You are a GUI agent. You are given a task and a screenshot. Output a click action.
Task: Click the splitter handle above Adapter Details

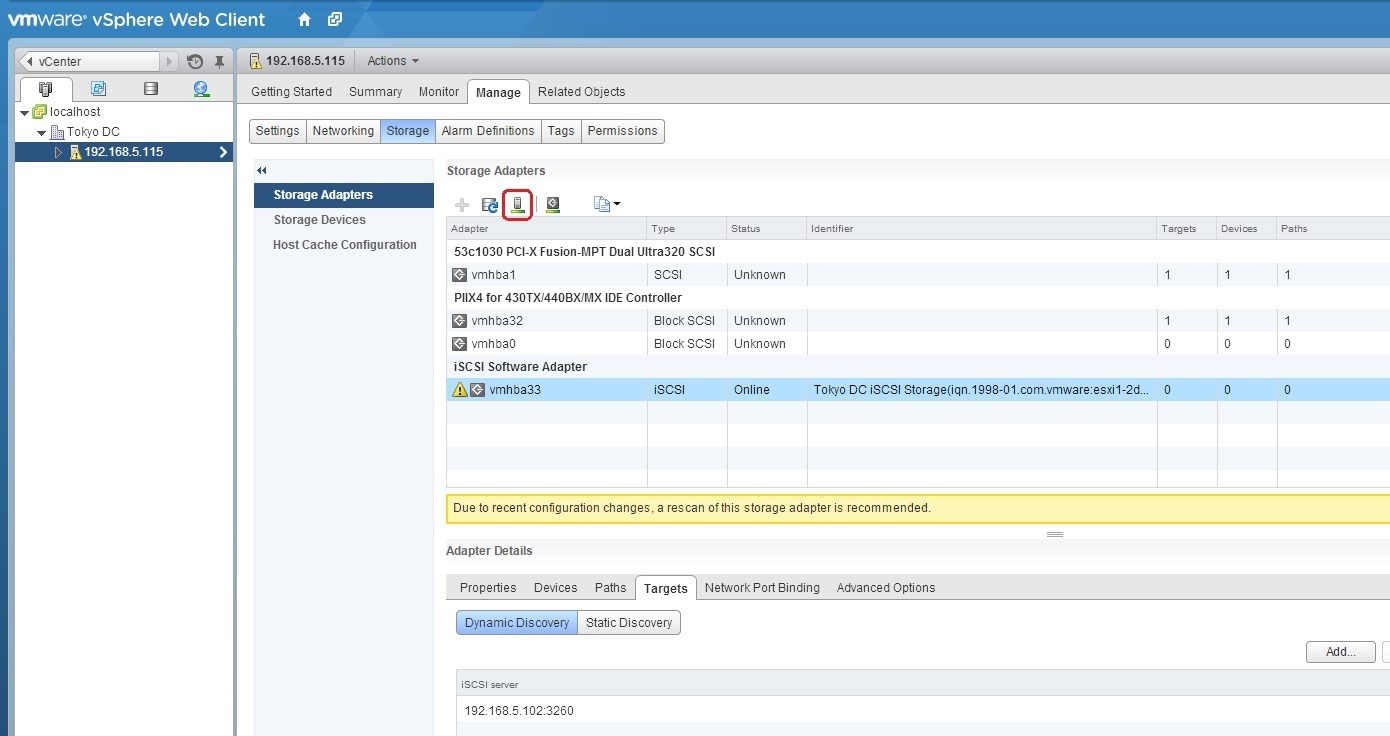tap(1054, 535)
